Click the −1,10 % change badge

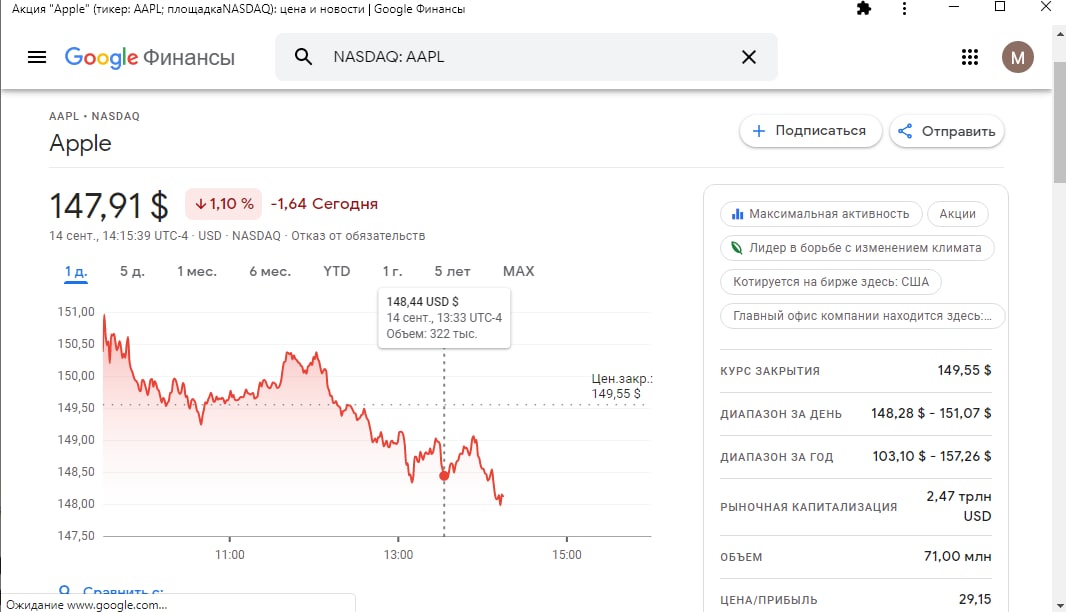(224, 203)
